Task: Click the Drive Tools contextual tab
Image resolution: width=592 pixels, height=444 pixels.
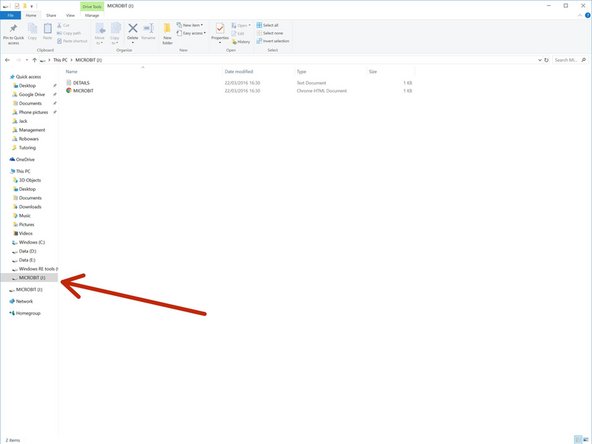Action: coord(92,6)
